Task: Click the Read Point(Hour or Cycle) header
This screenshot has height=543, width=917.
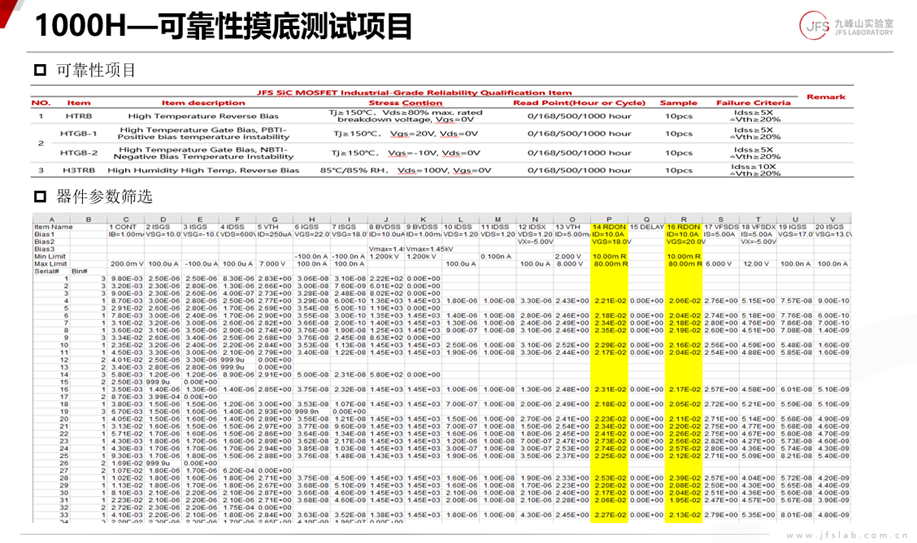Action: click(x=579, y=102)
